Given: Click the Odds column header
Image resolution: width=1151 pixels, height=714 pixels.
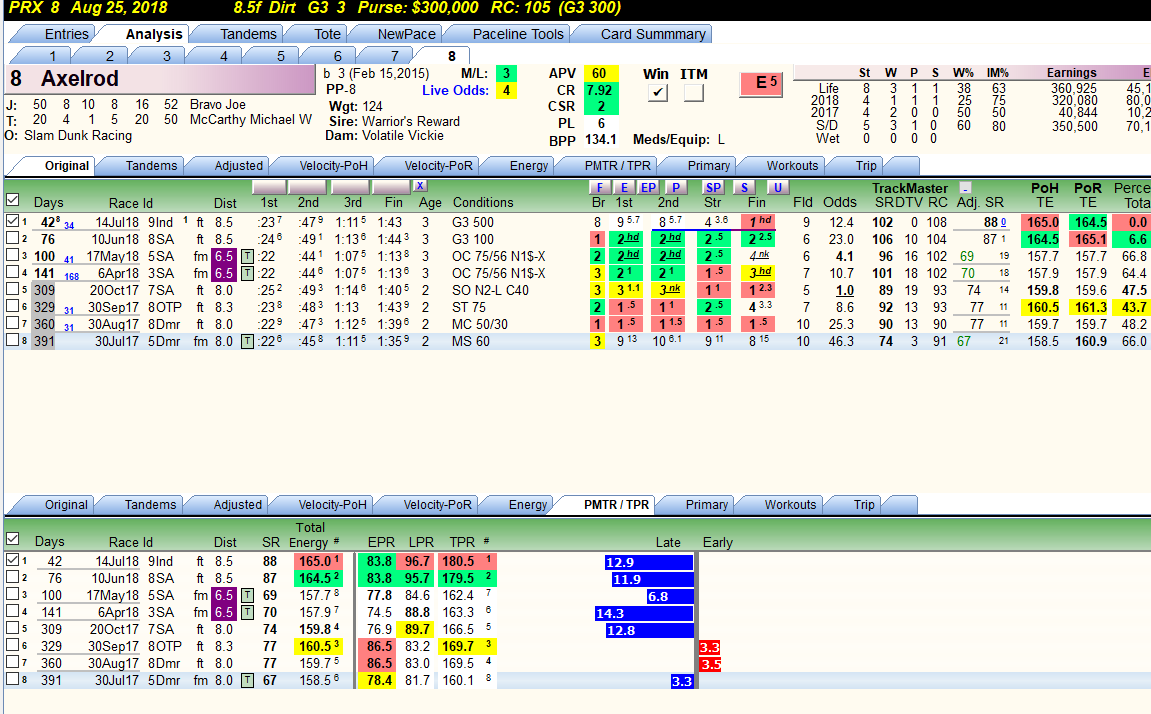Looking at the screenshot, I should [840, 203].
